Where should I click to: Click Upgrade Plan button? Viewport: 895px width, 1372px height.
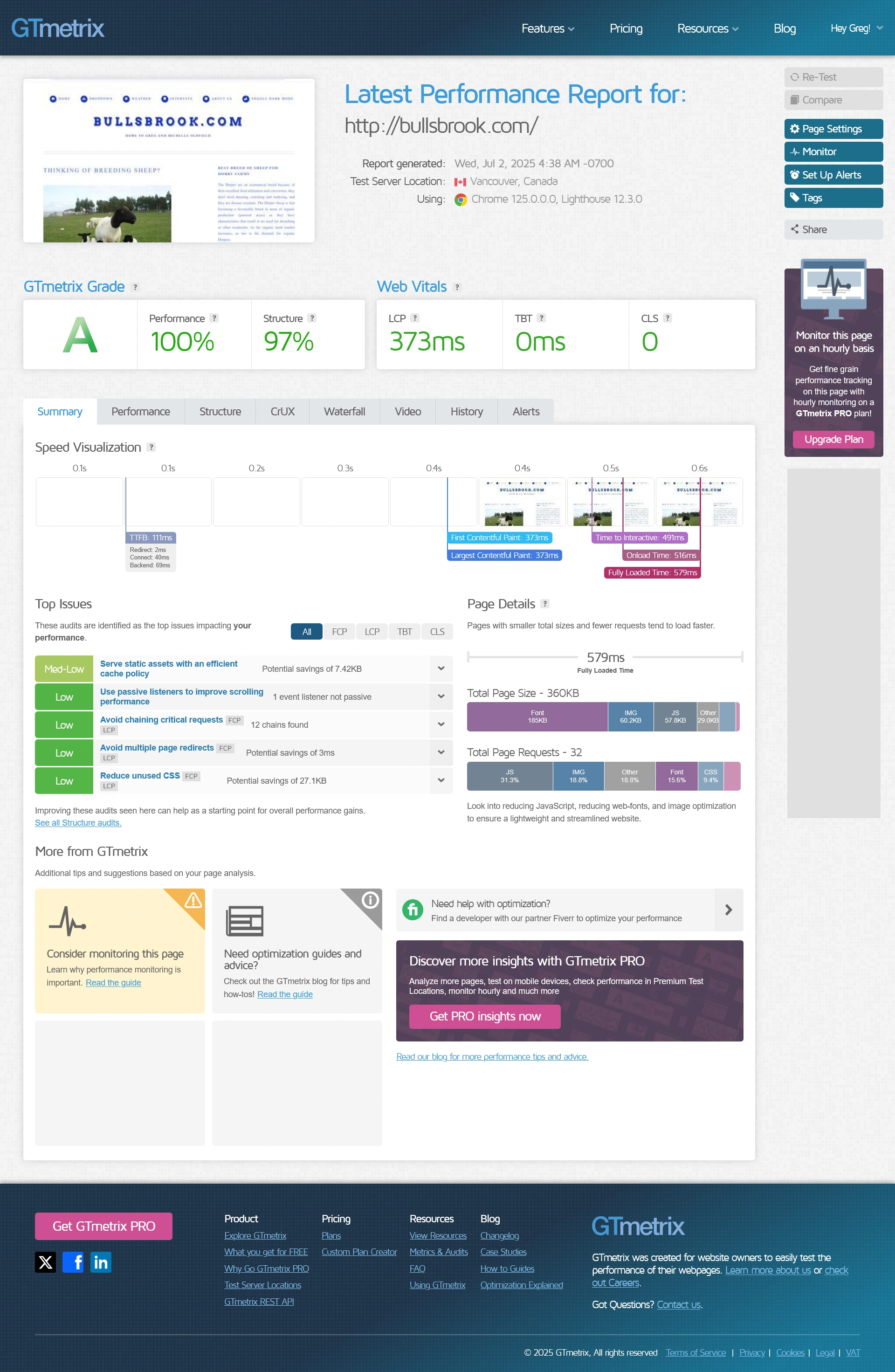point(833,439)
